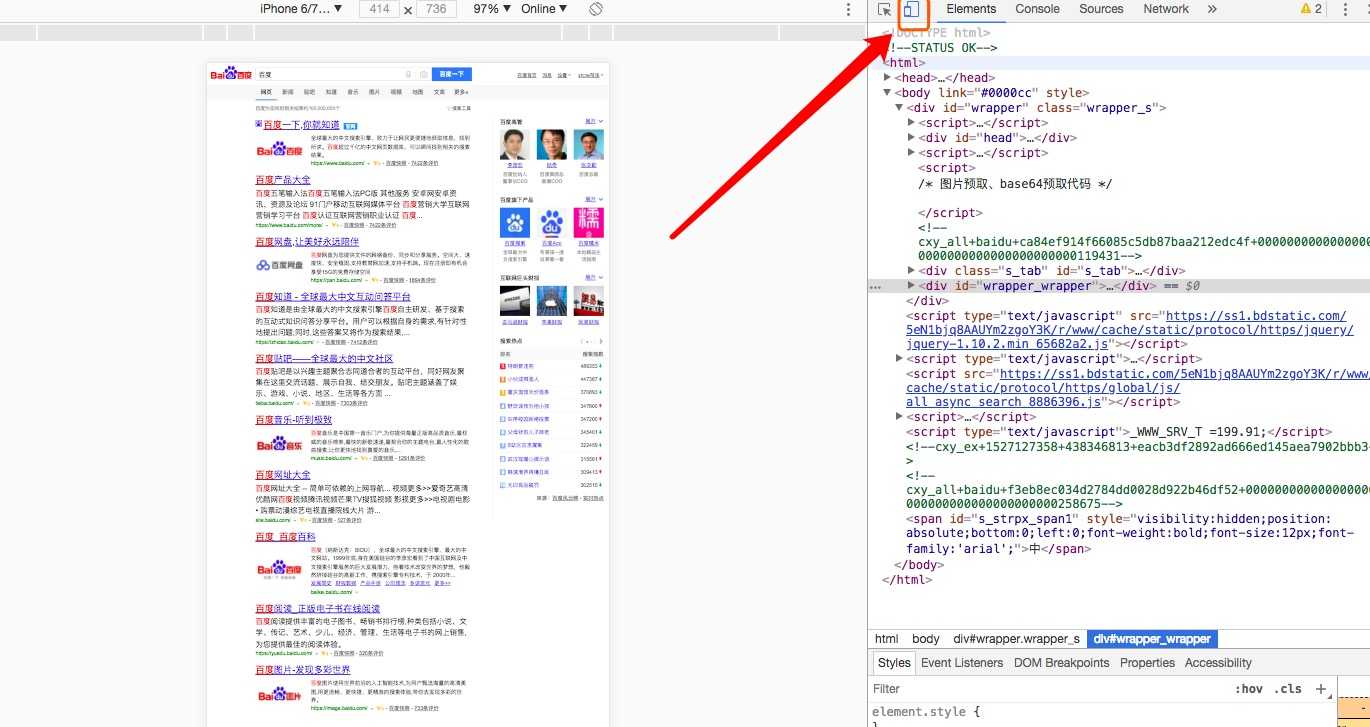Open the Sources tab
Image resolution: width=1370 pixels, height=727 pixels.
(1101, 9)
